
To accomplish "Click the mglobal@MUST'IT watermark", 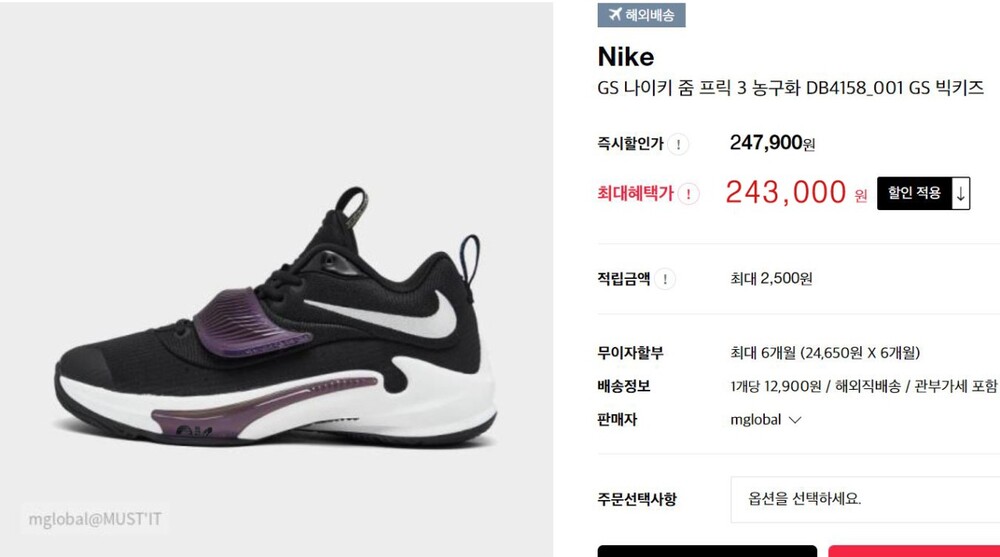I will point(95,519).
